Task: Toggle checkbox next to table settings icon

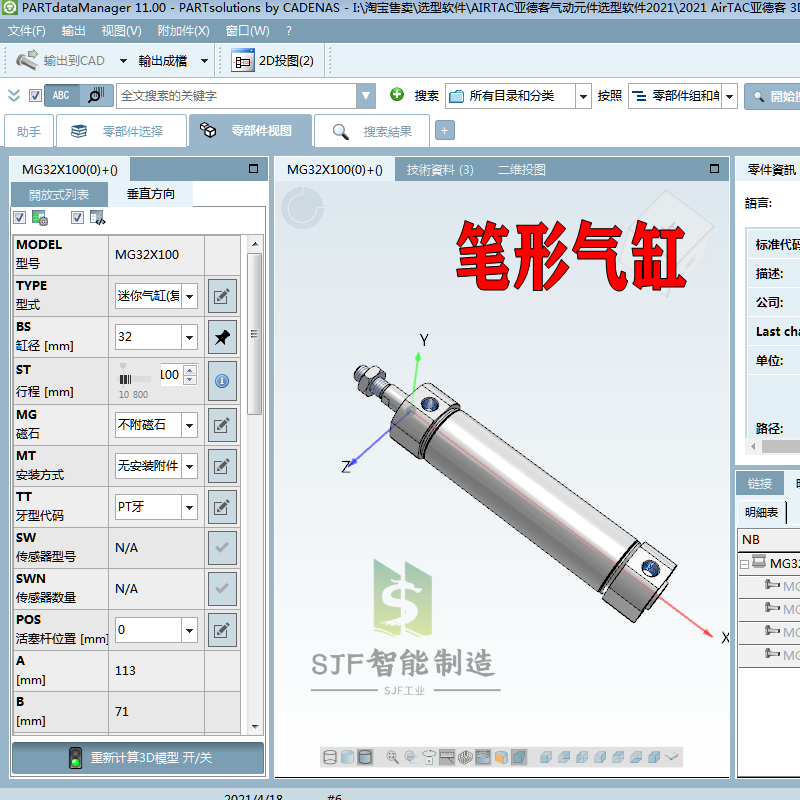Action: pyautogui.click(x=19, y=218)
